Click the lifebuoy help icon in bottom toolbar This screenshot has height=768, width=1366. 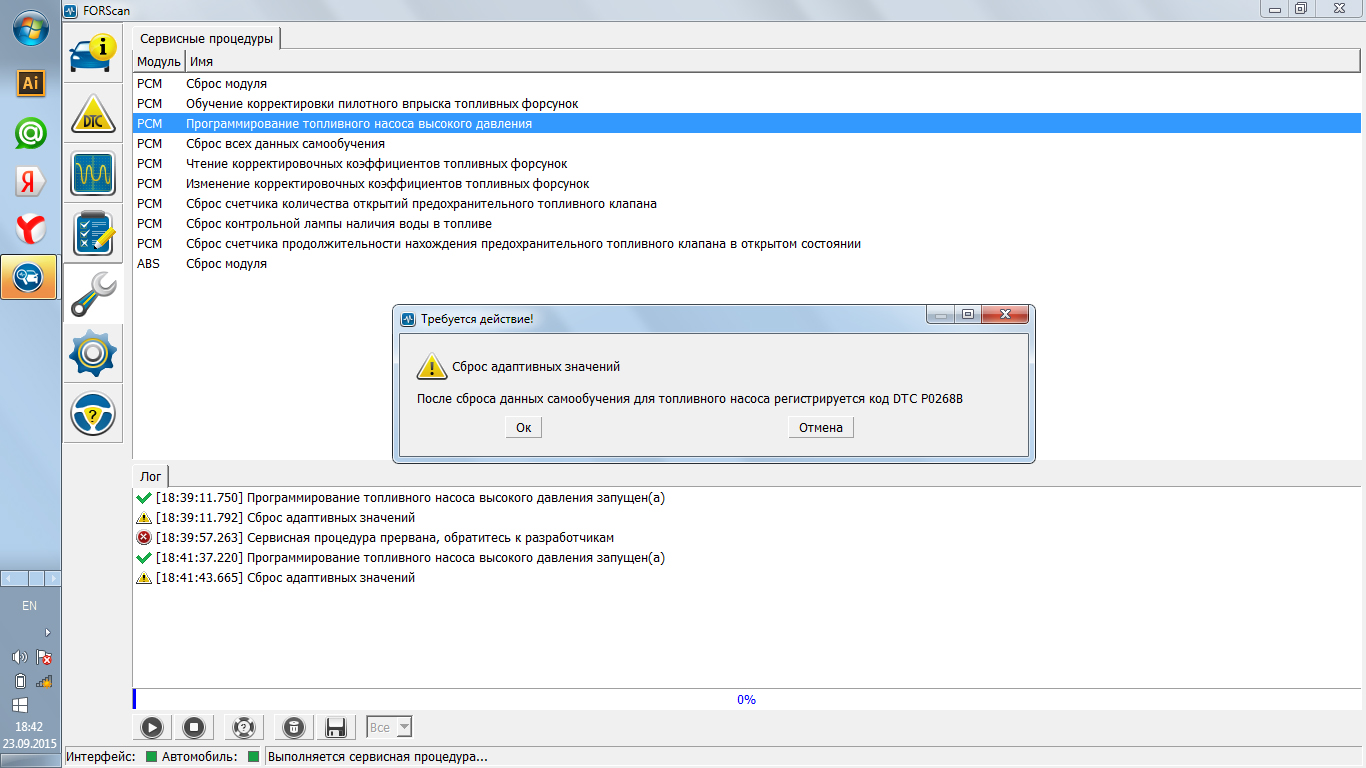243,727
